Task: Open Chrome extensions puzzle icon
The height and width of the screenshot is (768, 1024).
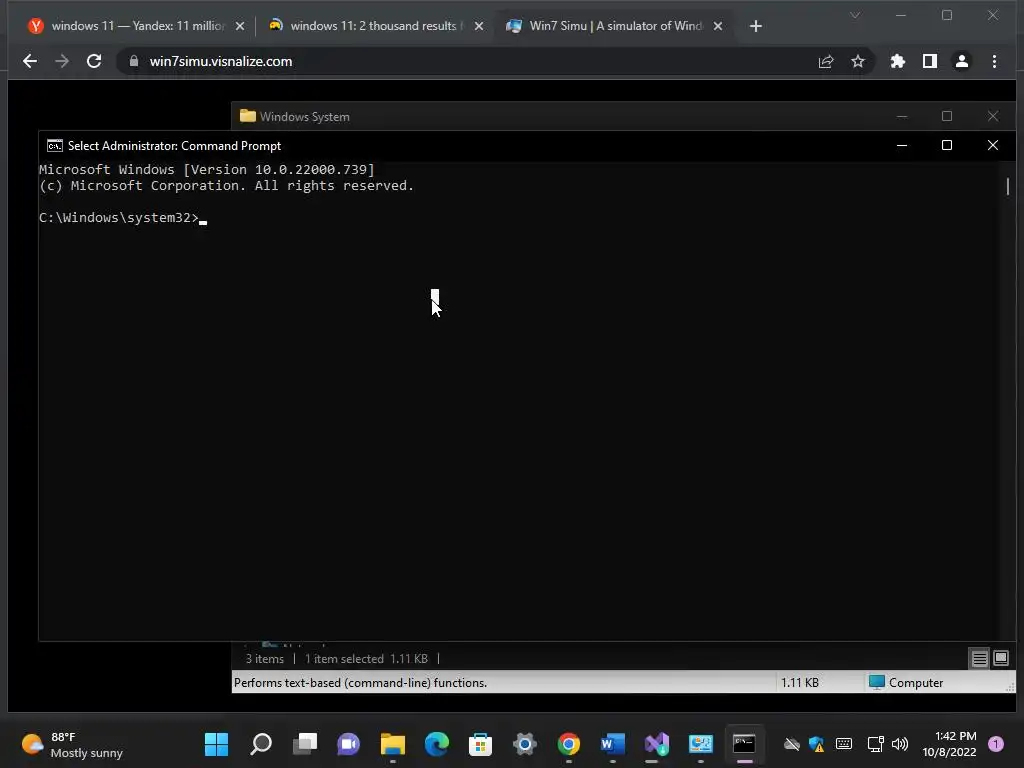Action: click(898, 61)
